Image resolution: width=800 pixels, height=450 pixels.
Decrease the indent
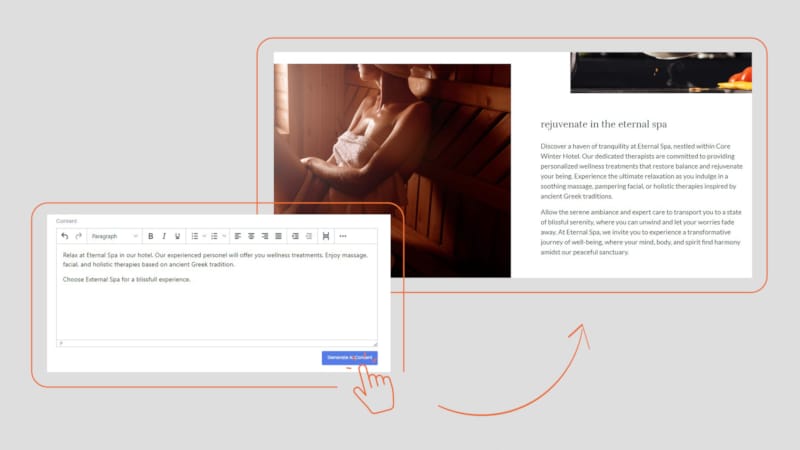pyautogui.click(x=295, y=236)
